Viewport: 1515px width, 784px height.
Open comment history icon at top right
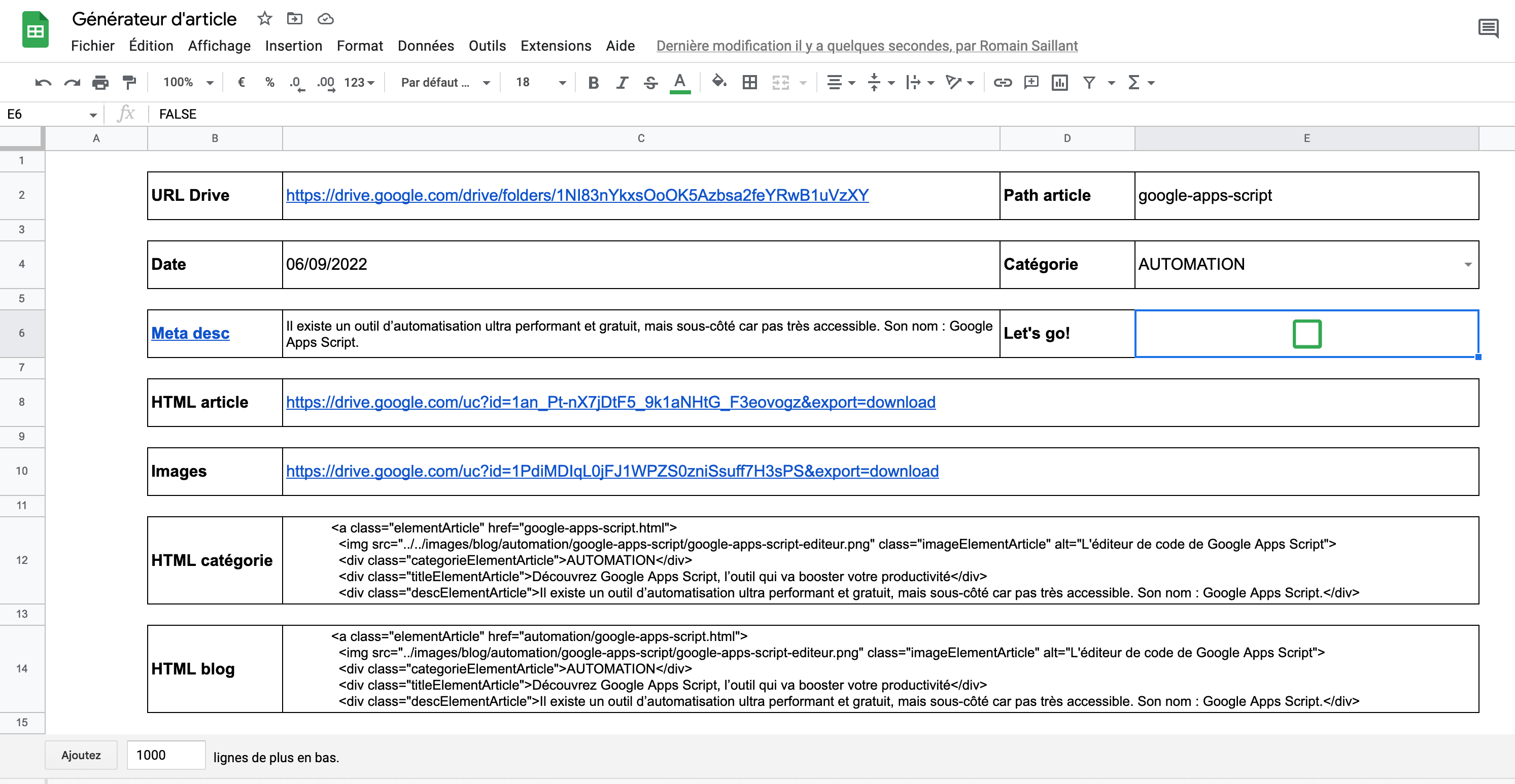pos(1488,27)
